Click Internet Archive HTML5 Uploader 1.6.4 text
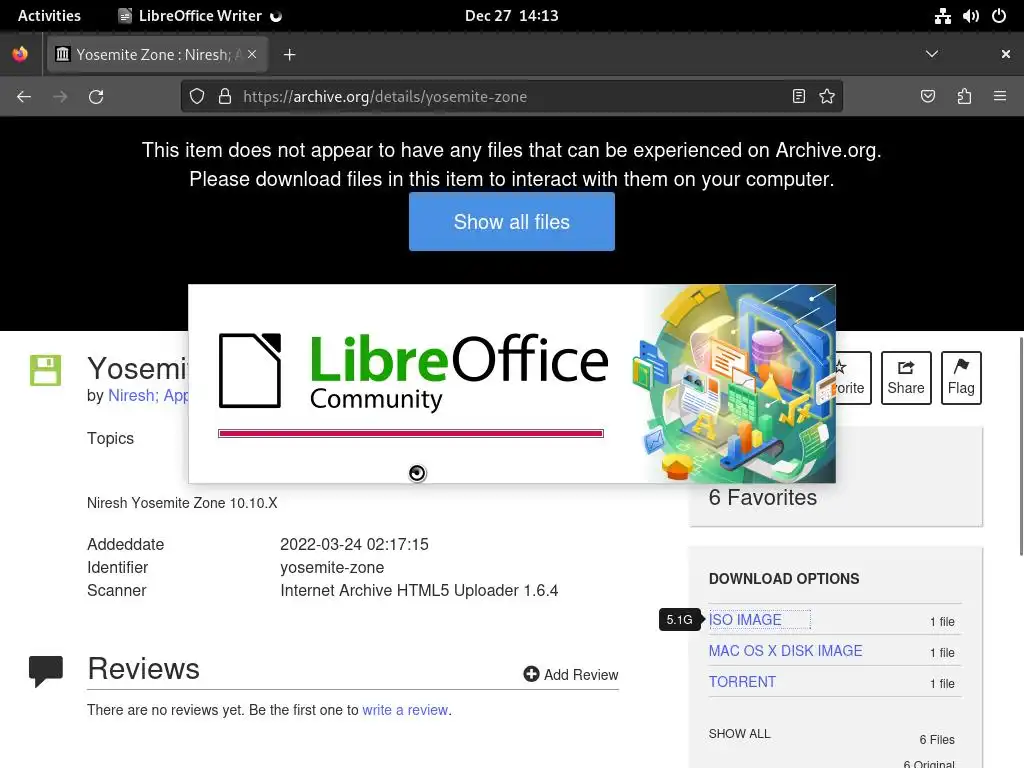Screen dimensions: 1024x768 pos(419,590)
